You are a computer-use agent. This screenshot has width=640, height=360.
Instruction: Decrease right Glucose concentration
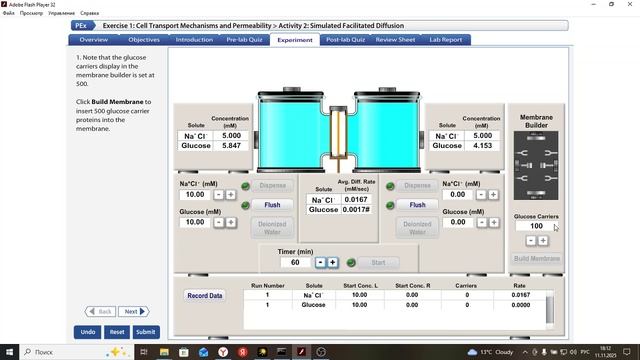(x=482, y=222)
